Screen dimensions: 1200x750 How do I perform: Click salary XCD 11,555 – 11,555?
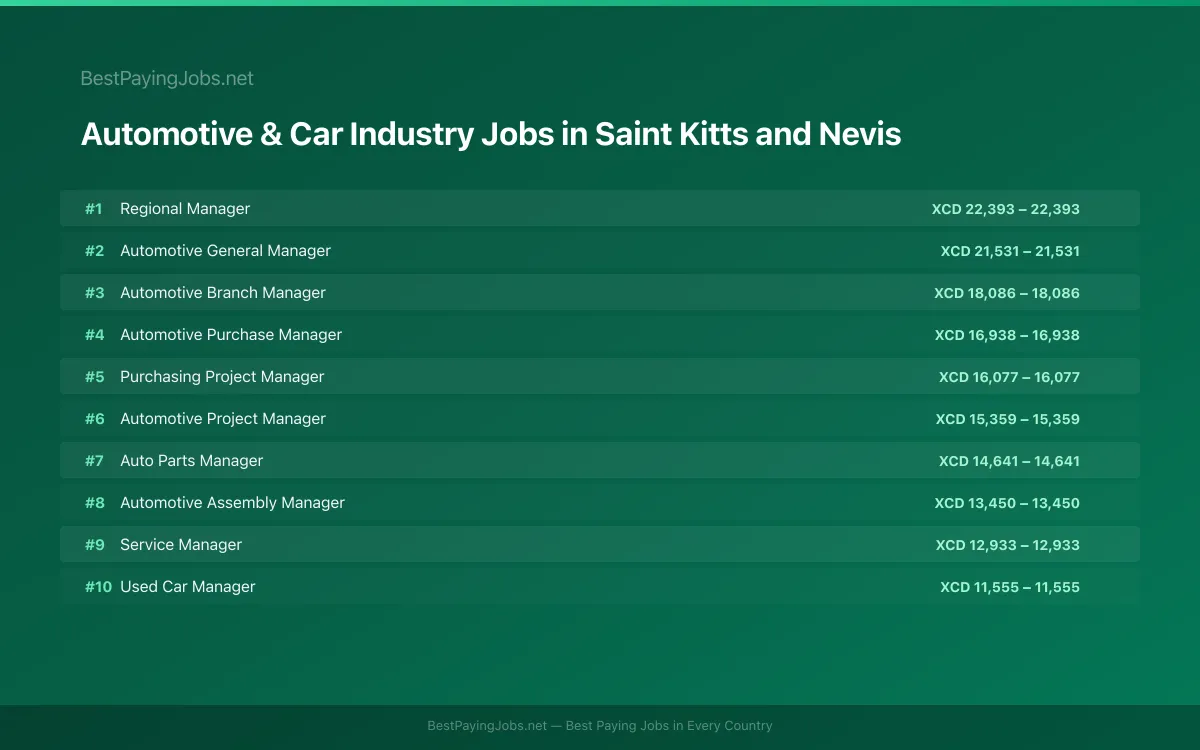pos(1010,587)
